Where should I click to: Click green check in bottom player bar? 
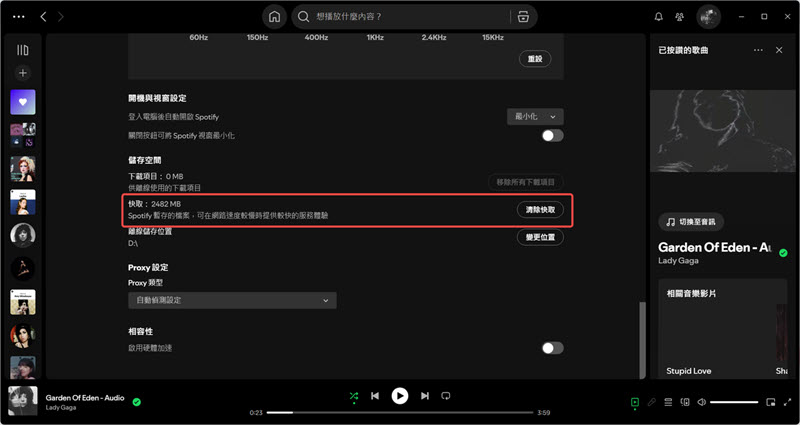[137, 402]
